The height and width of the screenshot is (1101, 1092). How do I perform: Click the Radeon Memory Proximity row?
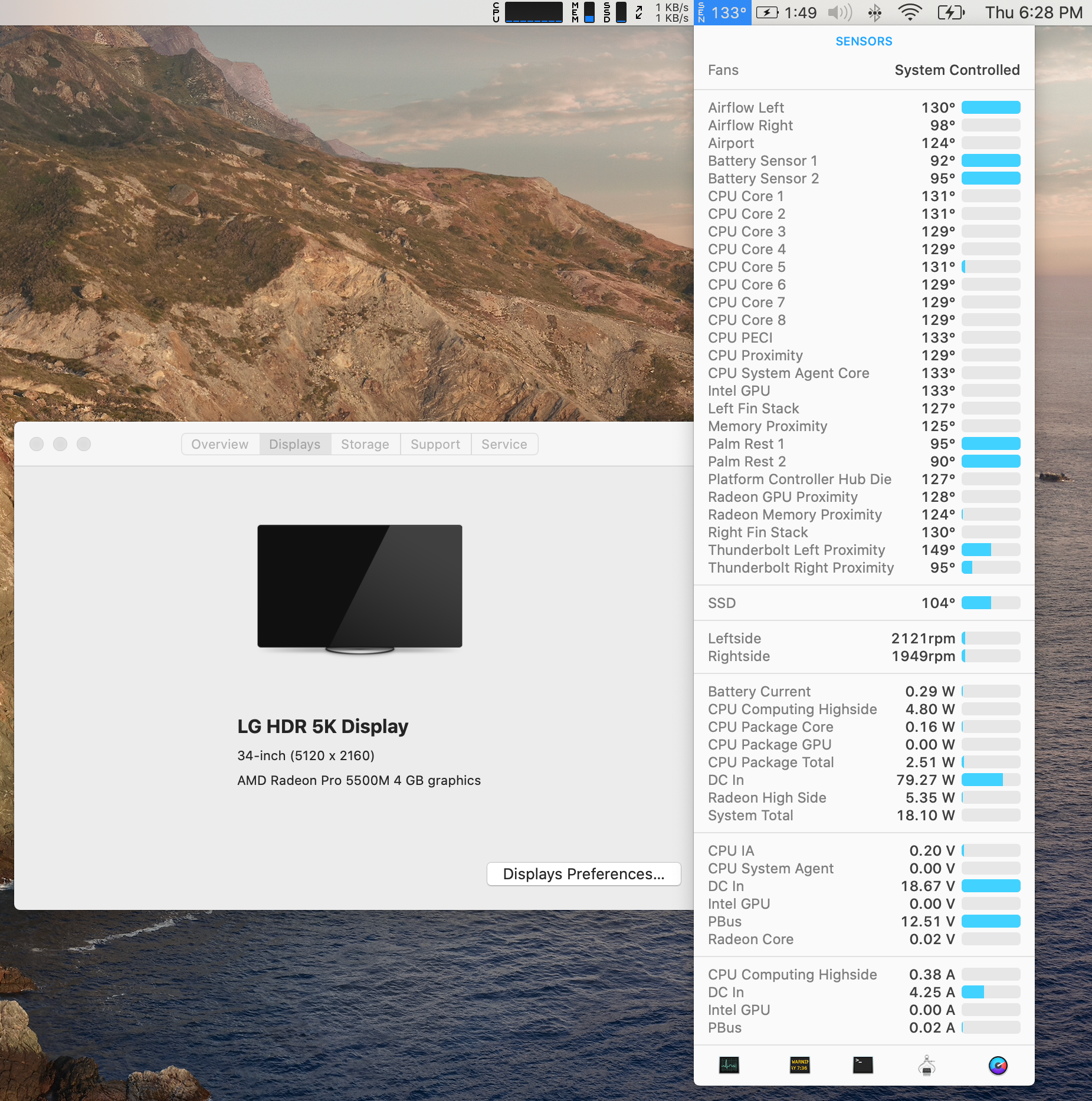pyautogui.click(x=864, y=514)
